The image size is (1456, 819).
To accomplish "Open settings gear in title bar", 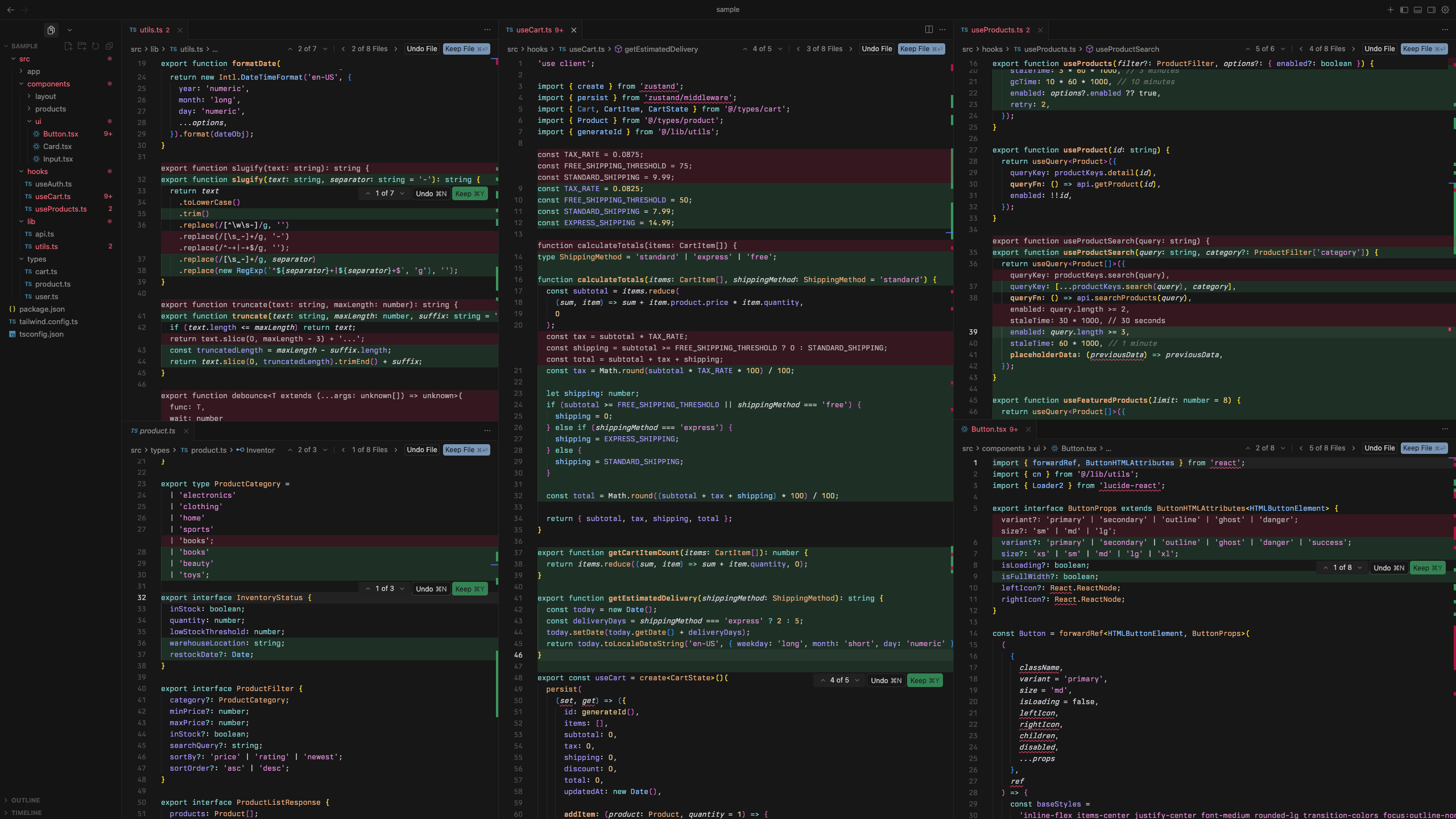I will pyautogui.click(x=1445, y=10).
